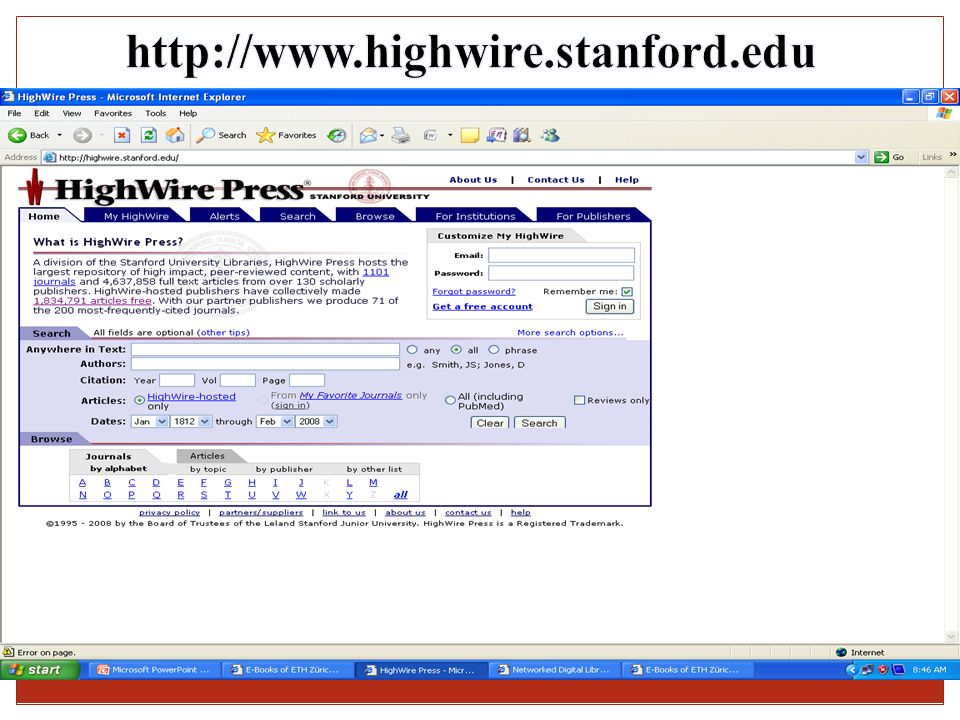Click the citation Year field
This screenshot has height=720, width=960.
pos(177,380)
